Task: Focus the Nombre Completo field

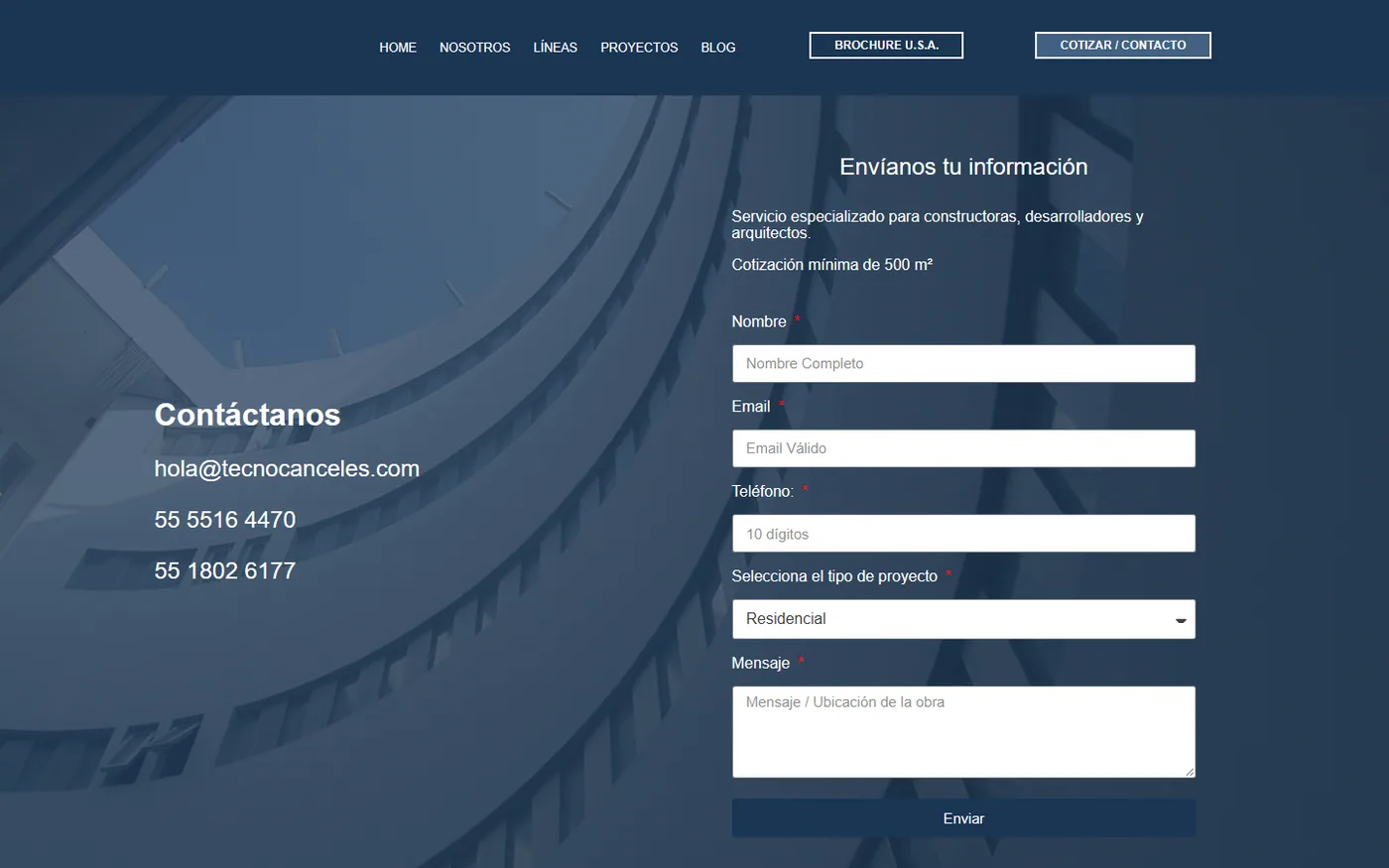Action: coord(963,364)
